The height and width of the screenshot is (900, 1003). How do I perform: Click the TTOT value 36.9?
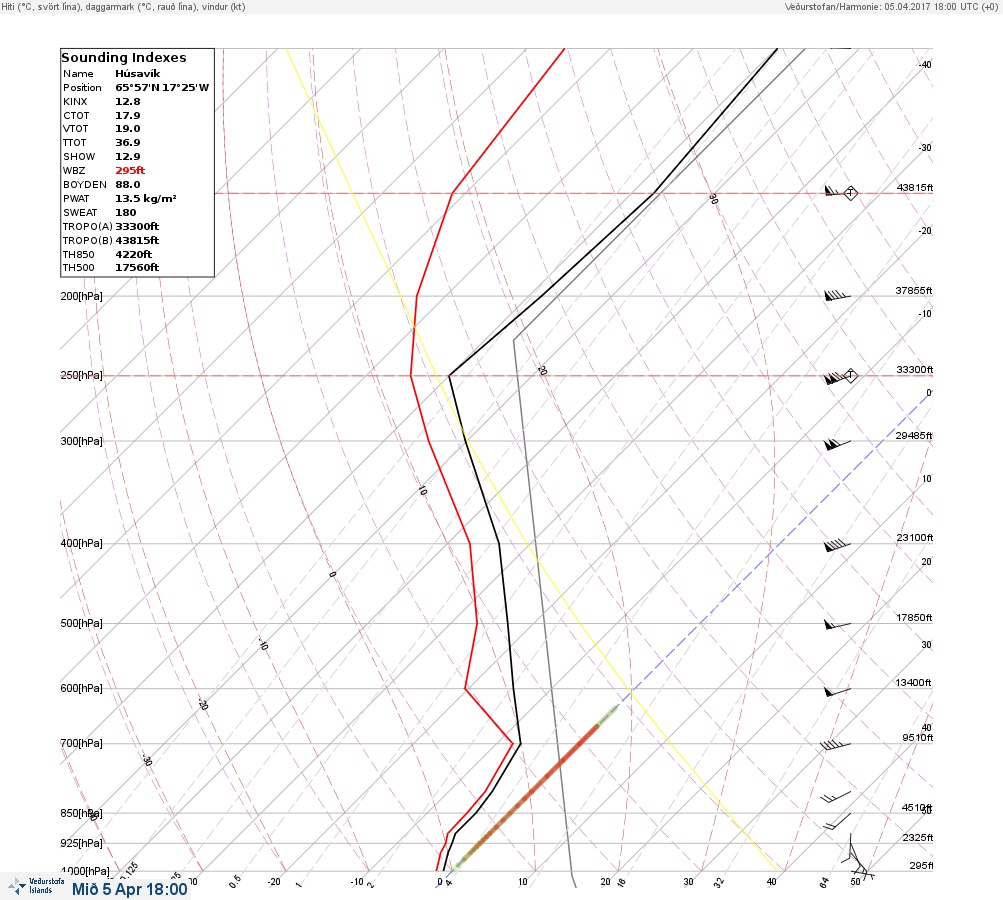pos(128,143)
